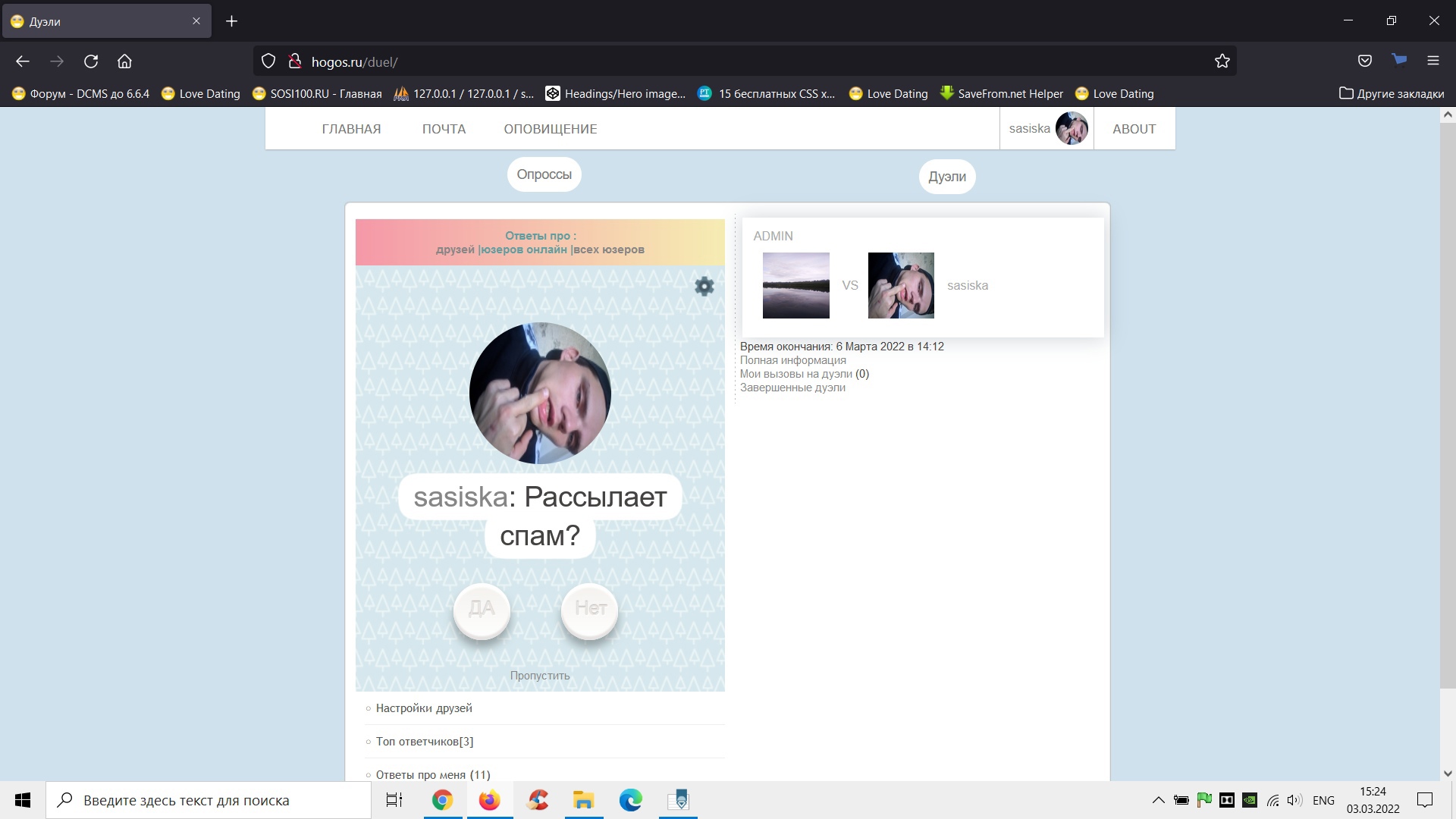1456x819 pixels.
Task: Open Pocket save icon in toolbar
Action: pos(1364,61)
